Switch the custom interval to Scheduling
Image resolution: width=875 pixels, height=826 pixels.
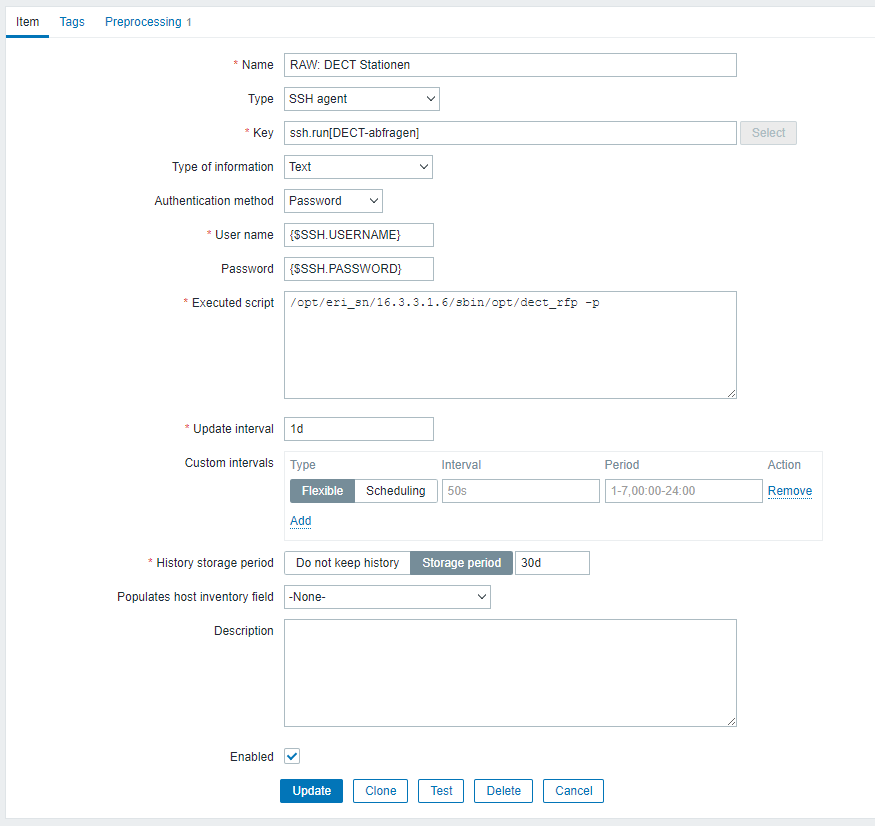point(395,491)
